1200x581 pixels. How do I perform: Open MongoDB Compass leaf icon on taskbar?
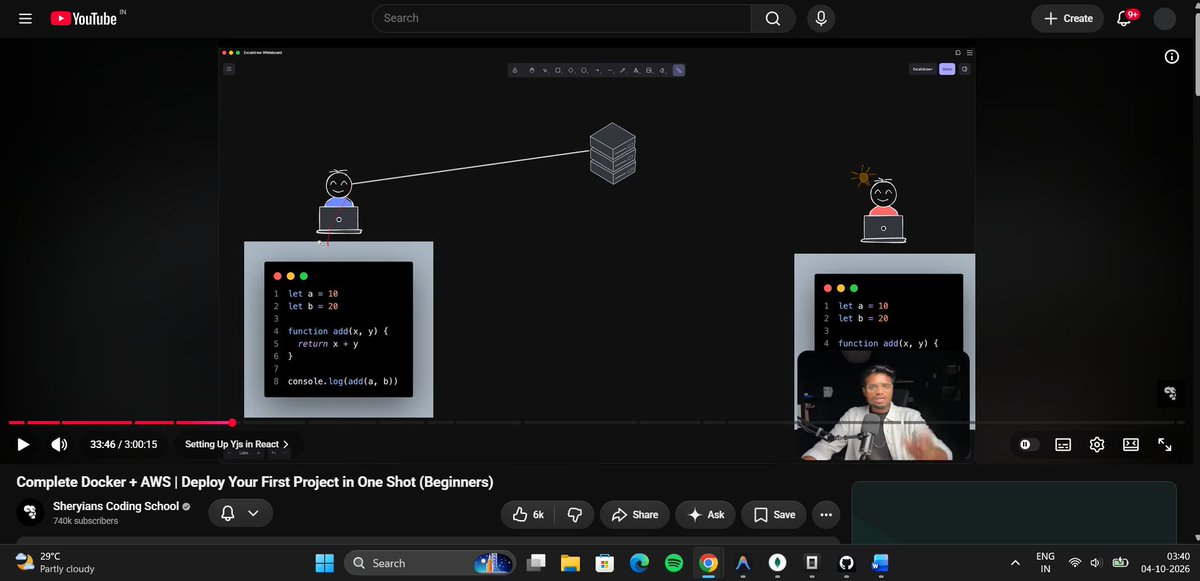[777, 563]
